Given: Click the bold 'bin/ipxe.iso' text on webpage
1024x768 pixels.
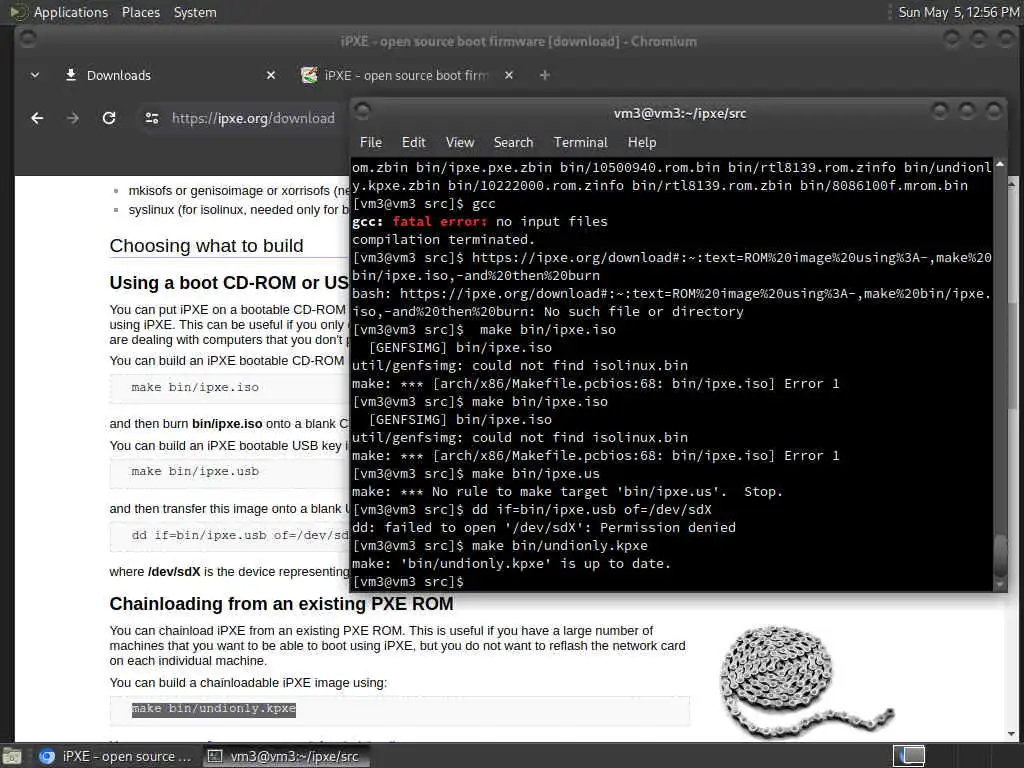Looking at the screenshot, I should pos(227,424).
